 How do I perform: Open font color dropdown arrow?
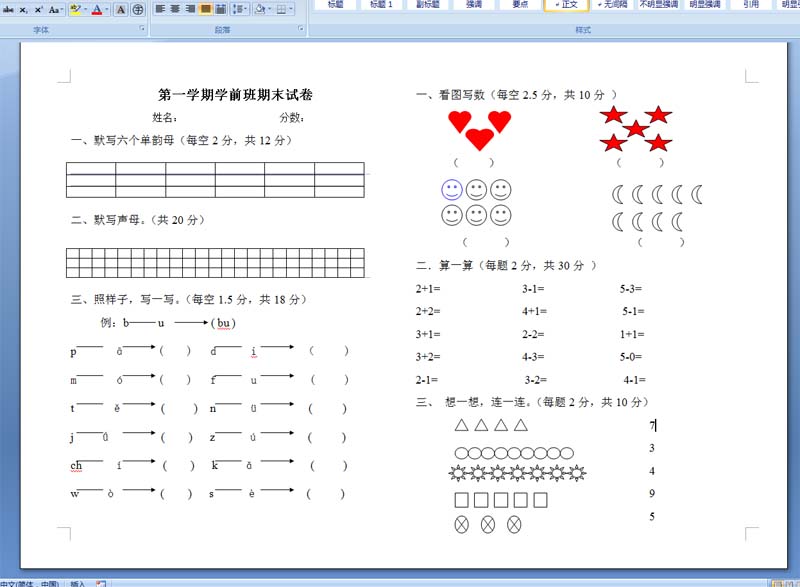(107, 9)
